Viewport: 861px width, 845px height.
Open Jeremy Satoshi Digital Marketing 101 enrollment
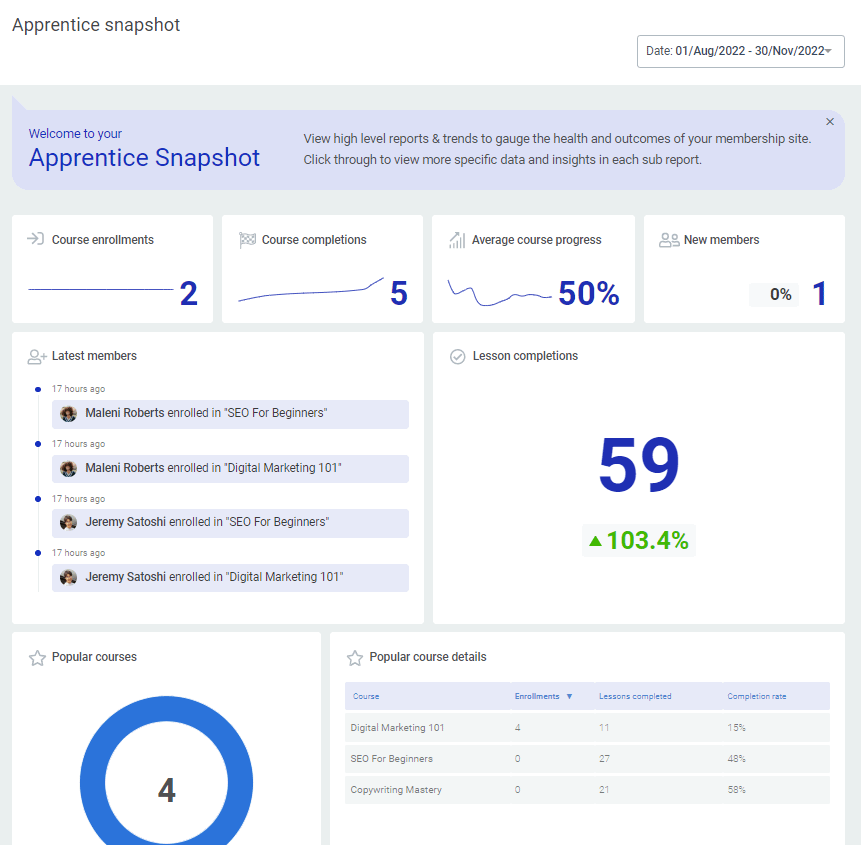230,578
